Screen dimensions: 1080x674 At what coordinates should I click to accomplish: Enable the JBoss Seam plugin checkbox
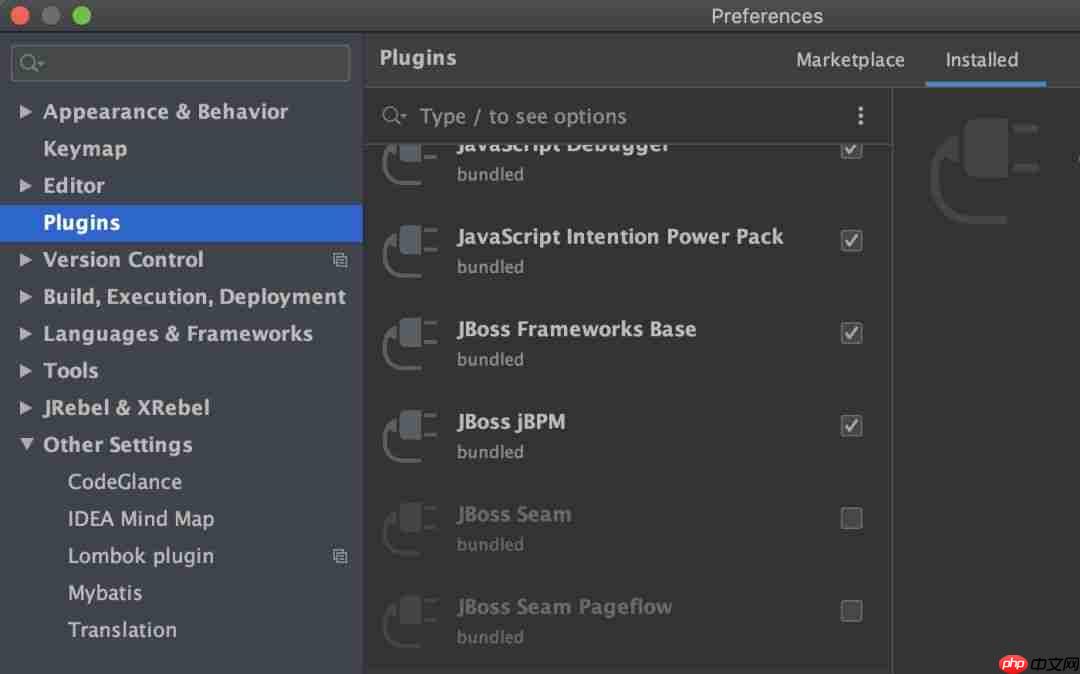point(851,518)
